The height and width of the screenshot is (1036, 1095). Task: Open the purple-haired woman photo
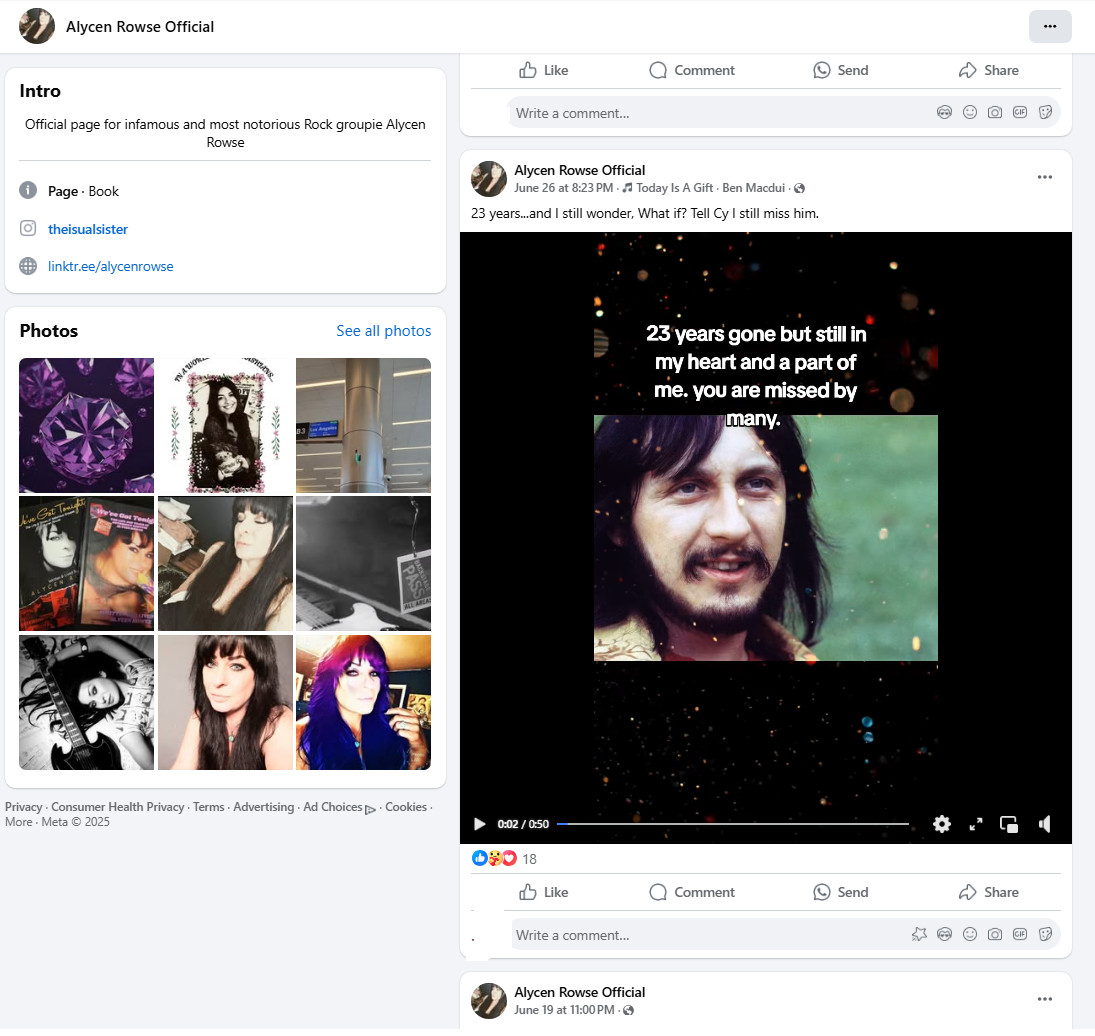pyautogui.click(x=363, y=702)
